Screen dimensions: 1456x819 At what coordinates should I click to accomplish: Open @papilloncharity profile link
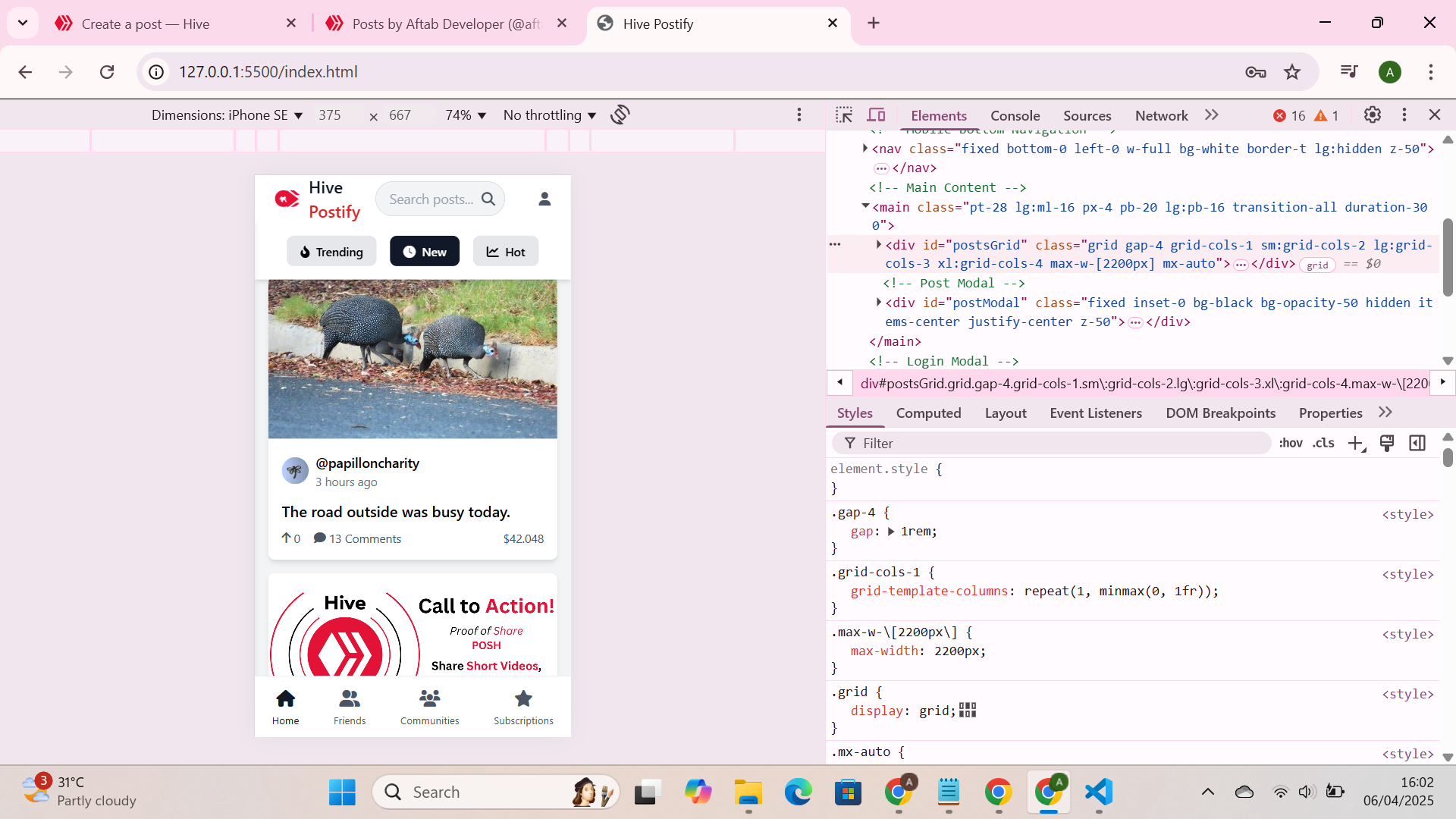tap(367, 463)
